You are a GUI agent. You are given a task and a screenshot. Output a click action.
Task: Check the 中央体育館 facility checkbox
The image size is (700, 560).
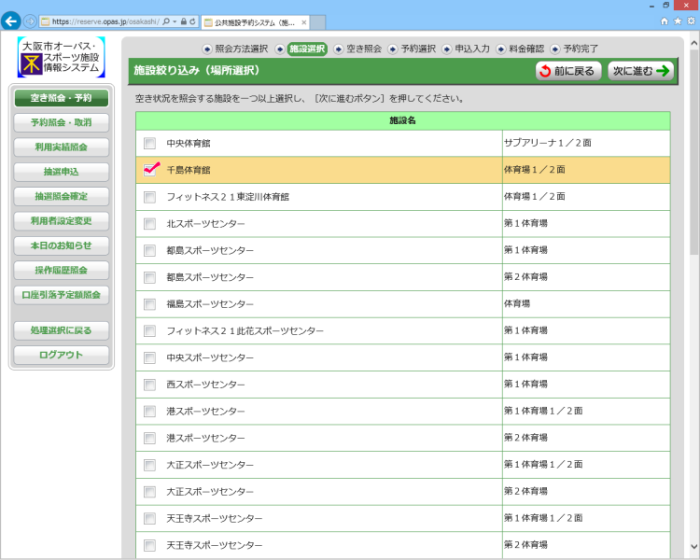150,143
